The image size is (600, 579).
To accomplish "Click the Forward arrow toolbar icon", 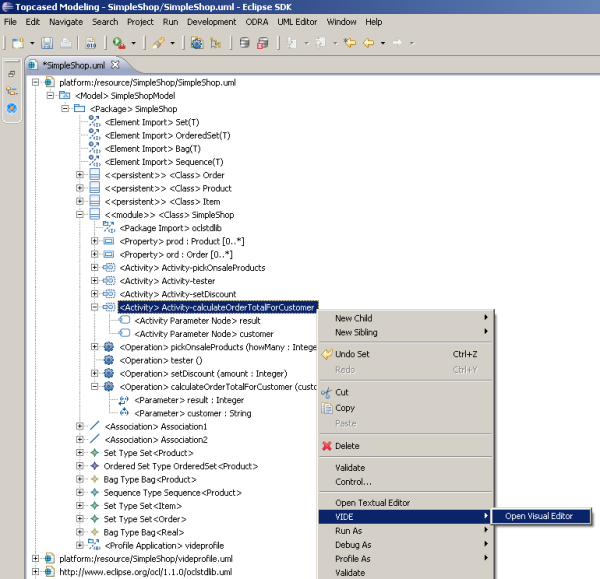I will pyautogui.click(x=398, y=43).
